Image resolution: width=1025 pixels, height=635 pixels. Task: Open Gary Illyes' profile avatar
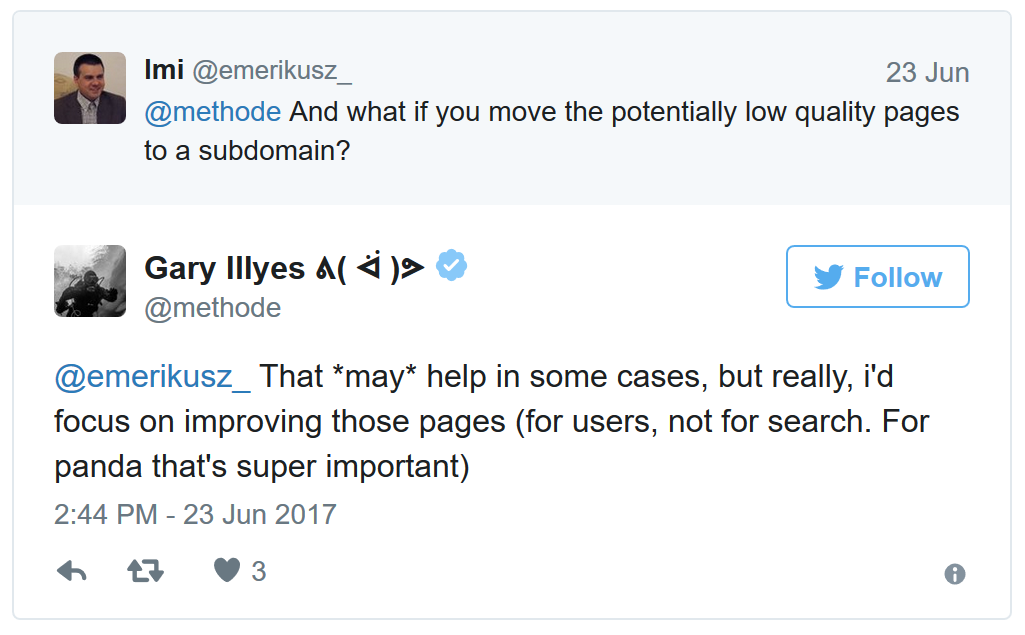click(90, 281)
